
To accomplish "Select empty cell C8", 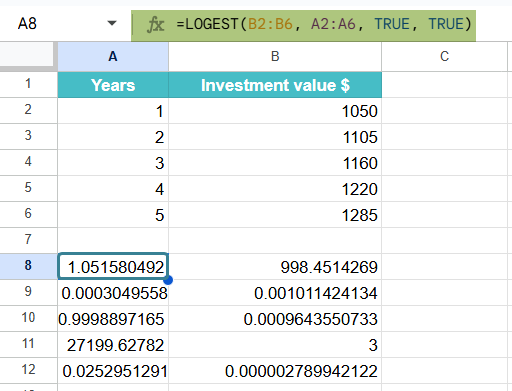I will pyautogui.click(x=444, y=267).
